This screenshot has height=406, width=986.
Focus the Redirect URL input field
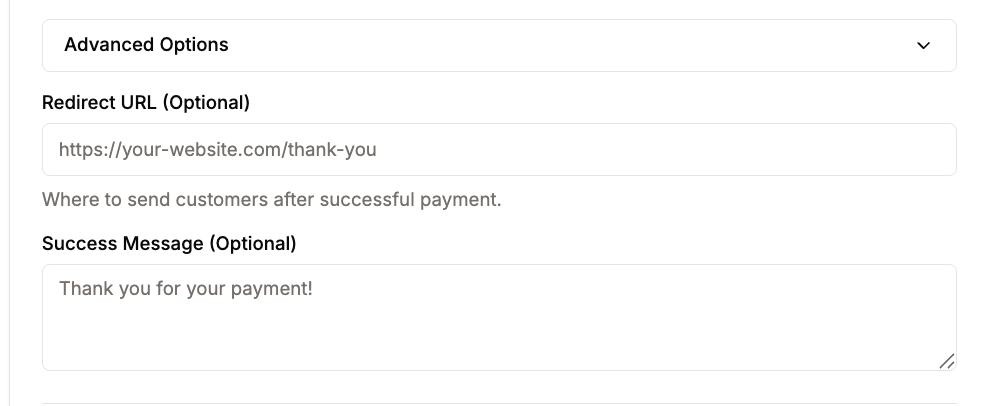click(x=498, y=150)
